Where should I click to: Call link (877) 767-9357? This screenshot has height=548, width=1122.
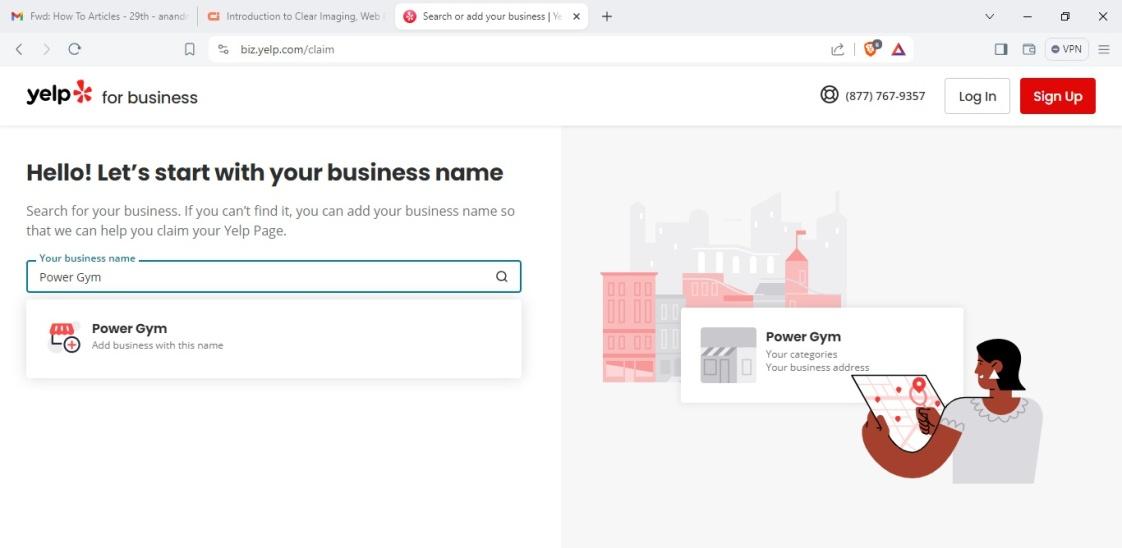pos(884,96)
